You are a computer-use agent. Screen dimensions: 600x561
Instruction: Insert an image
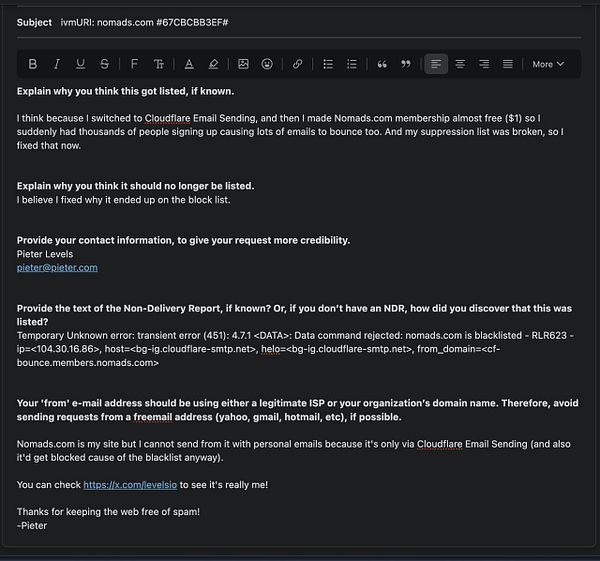point(243,64)
